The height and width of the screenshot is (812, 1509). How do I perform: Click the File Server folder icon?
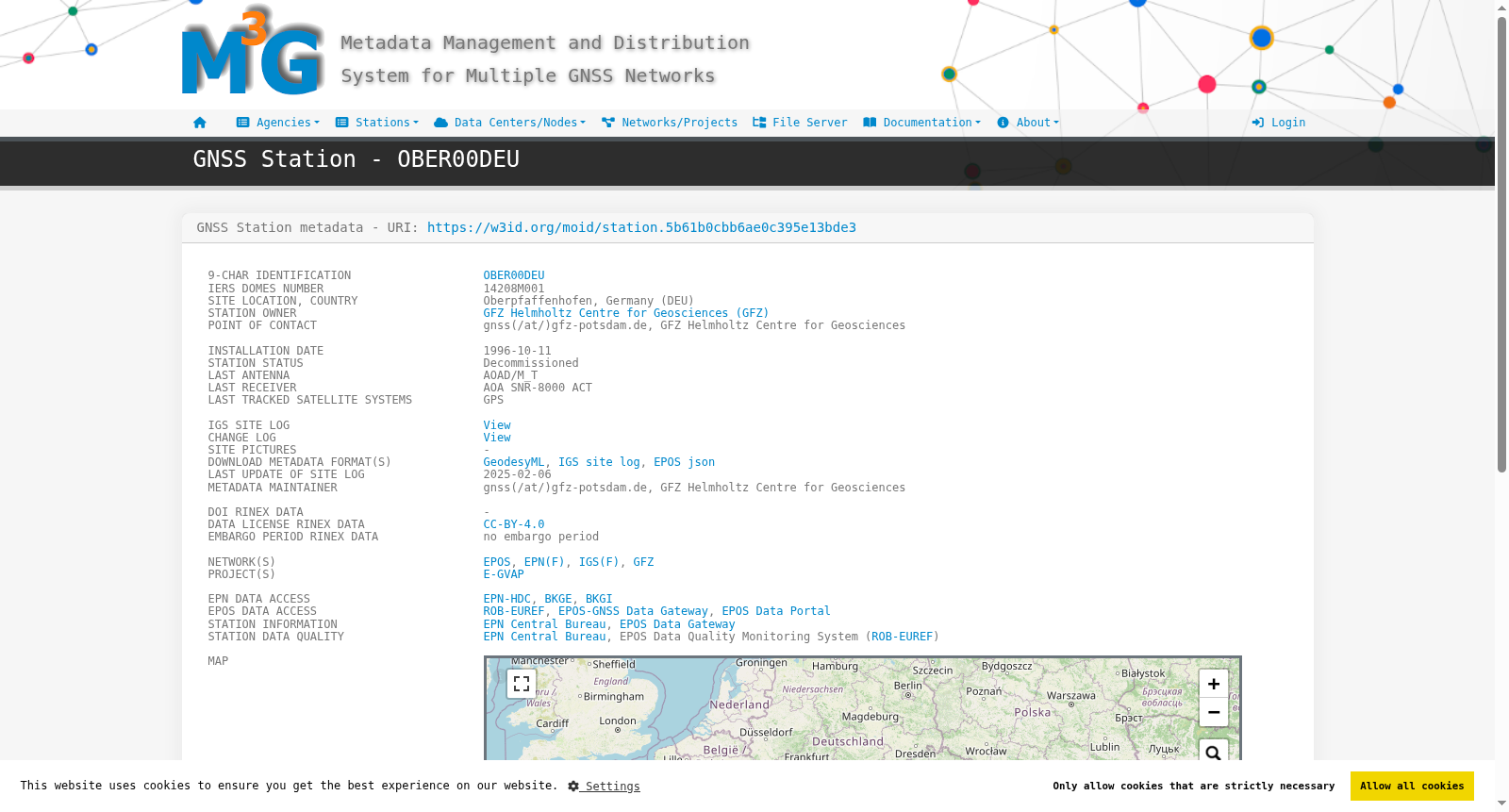click(759, 123)
